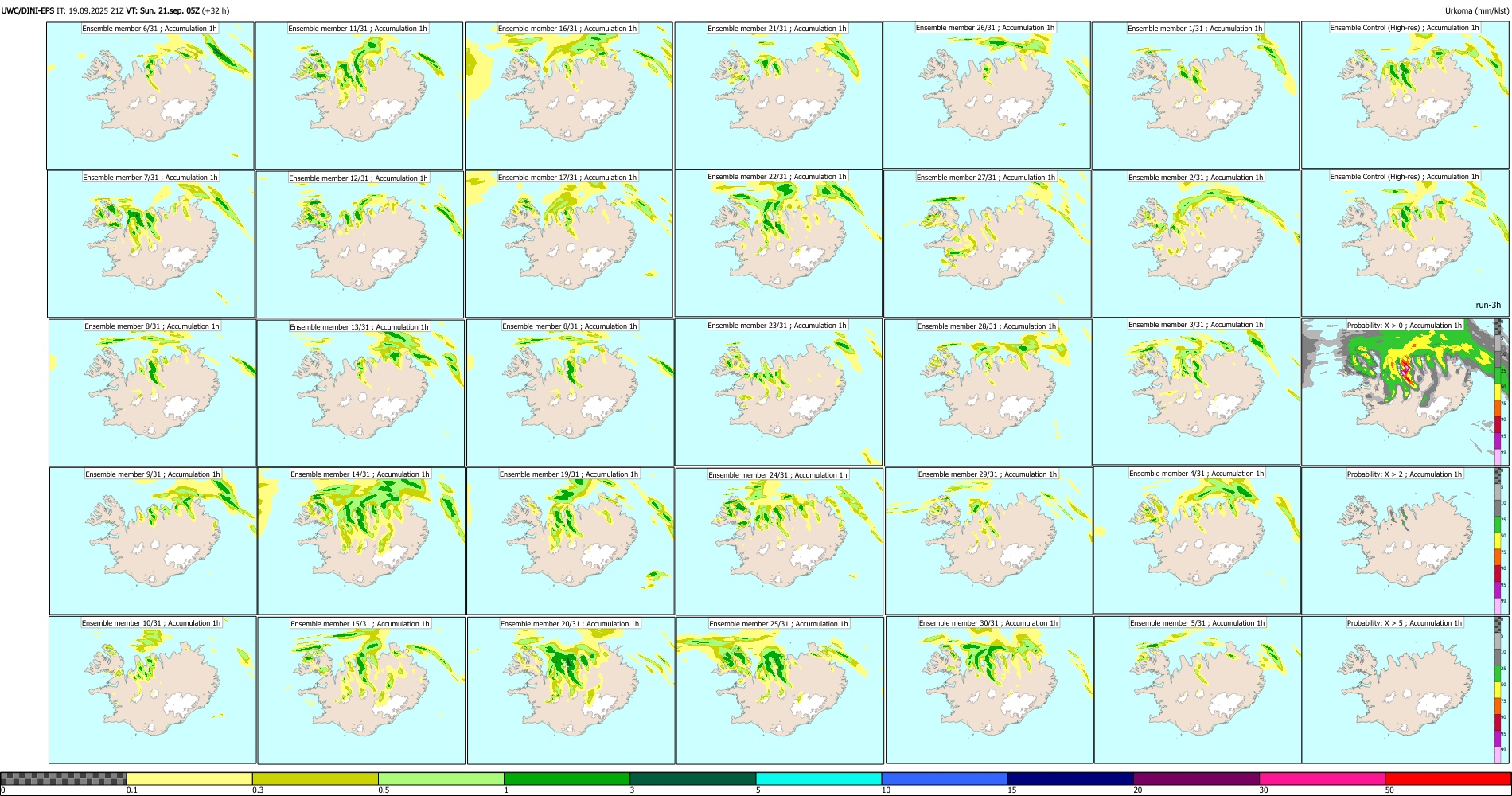The image size is (1512, 796).
Task: Click the 'VT: Sun. 21.sep. 05Z' valid time
Action: point(163,10)
